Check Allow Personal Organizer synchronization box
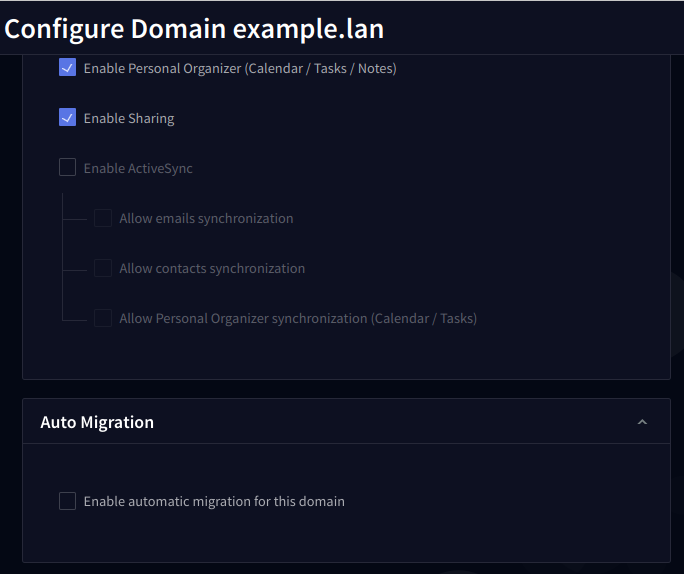 click(x=103, y=318)
